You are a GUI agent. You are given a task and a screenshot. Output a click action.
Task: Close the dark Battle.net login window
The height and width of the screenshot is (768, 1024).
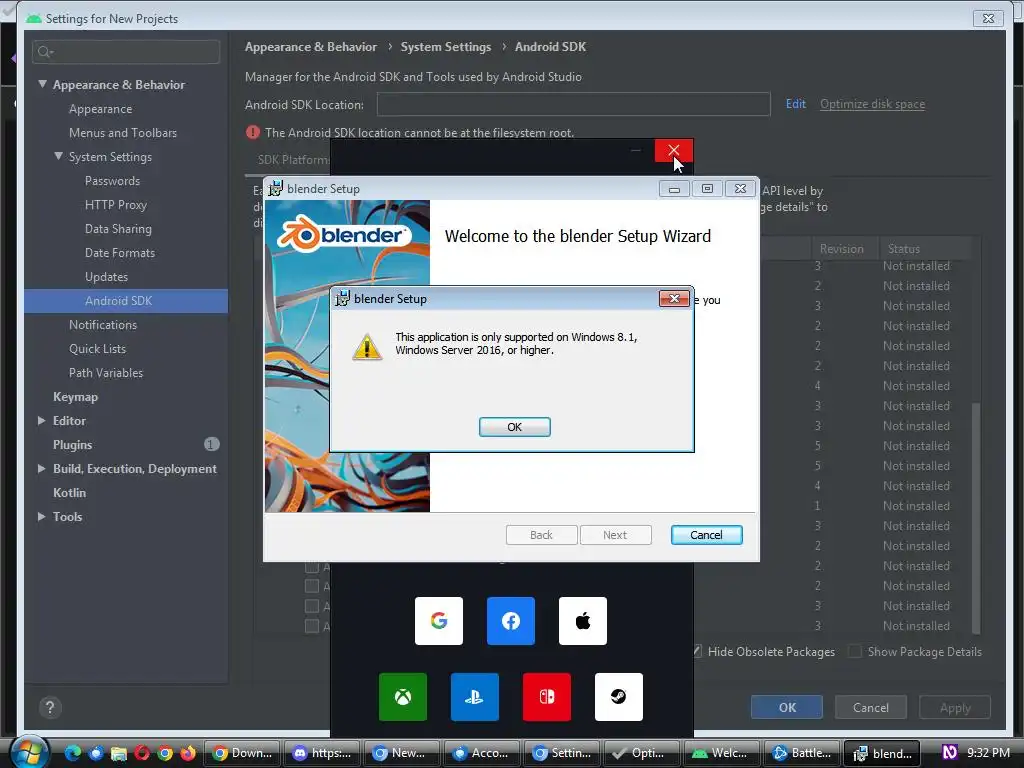point(674,151)
